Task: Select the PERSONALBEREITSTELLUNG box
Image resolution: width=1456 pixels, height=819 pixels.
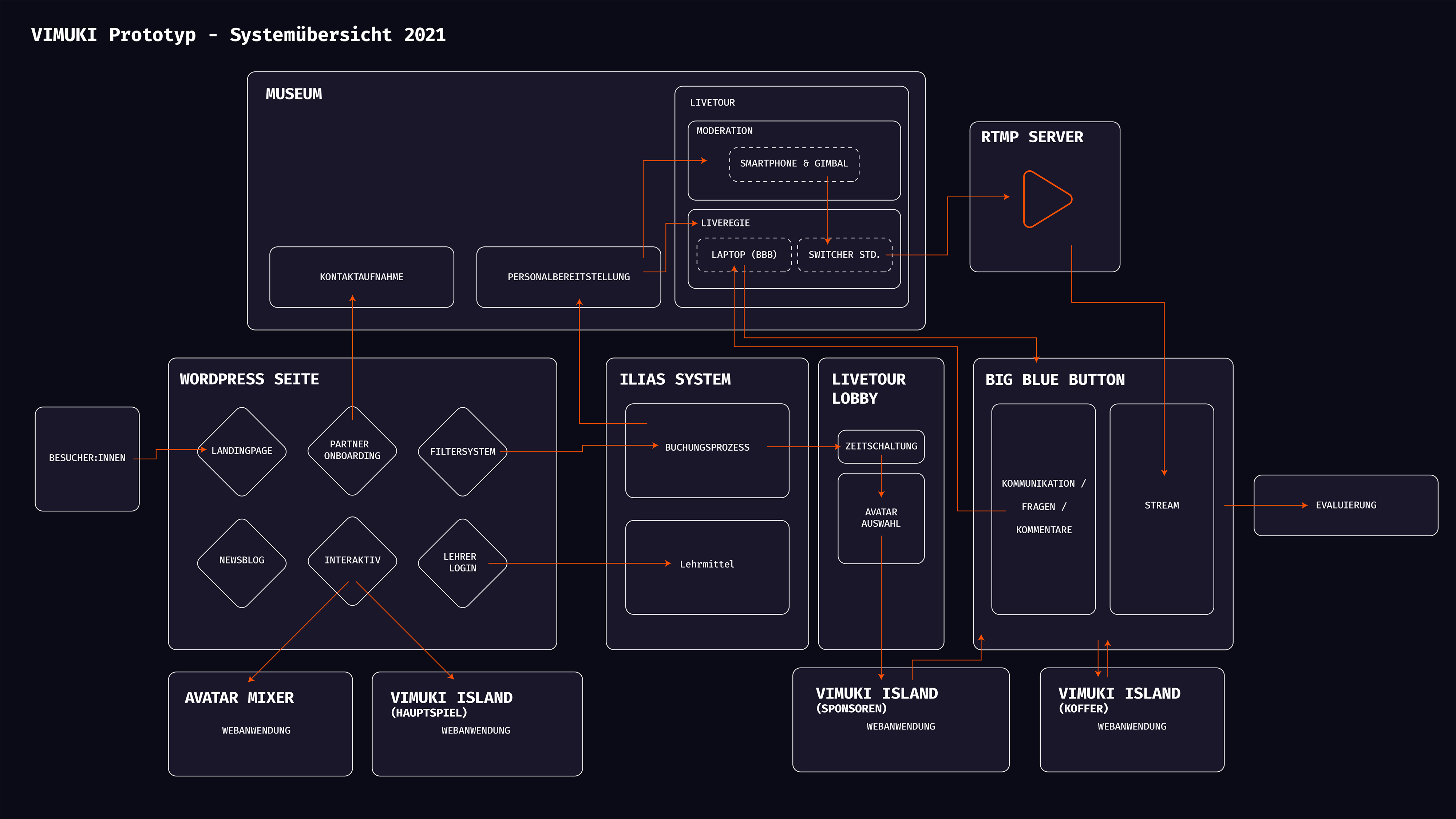Action: click(x=569, y=277)
